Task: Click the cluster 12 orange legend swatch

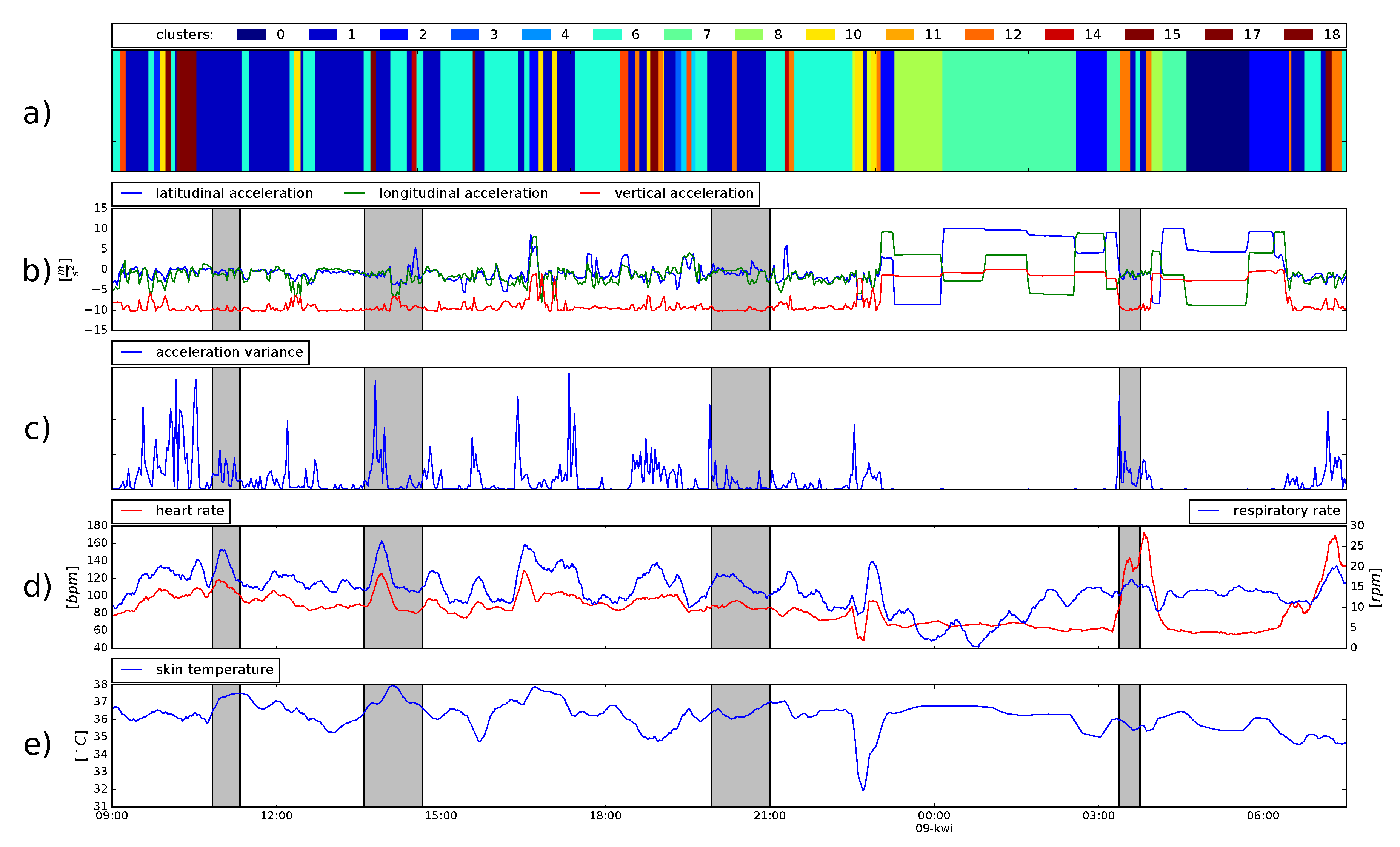Action: click(x=979, y=34)
